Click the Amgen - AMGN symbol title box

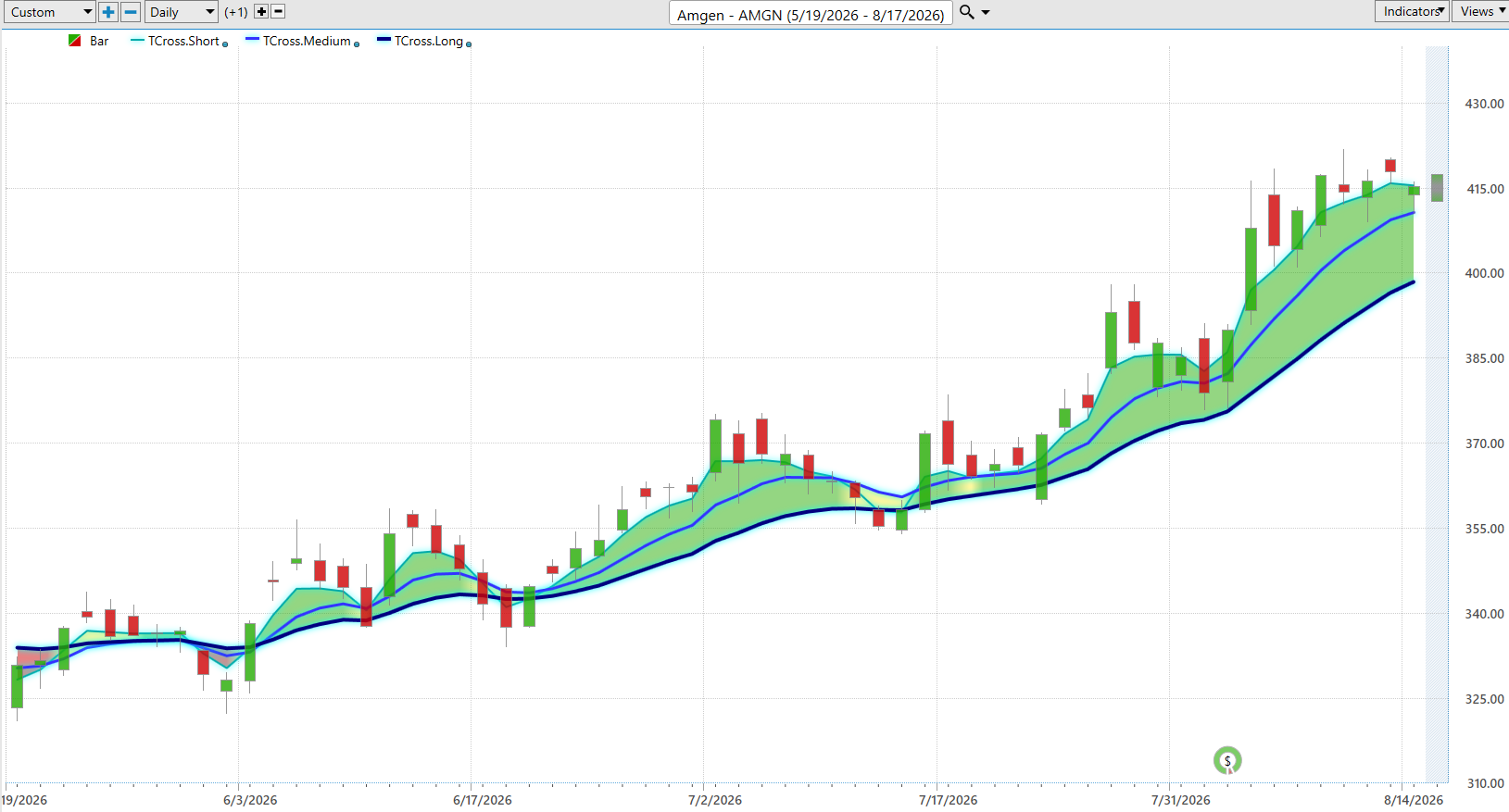(x=811, y=14)
